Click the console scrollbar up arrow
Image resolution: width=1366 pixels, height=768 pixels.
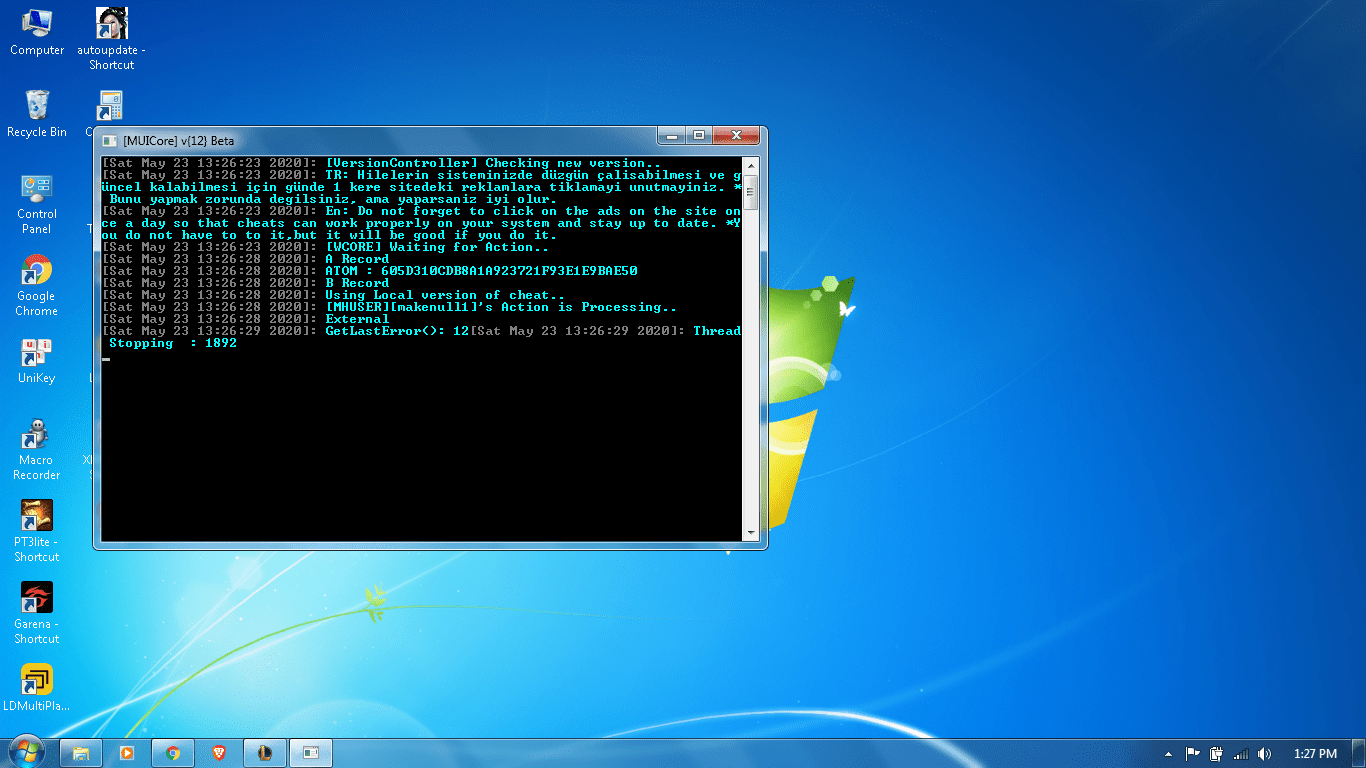[750, 165]
